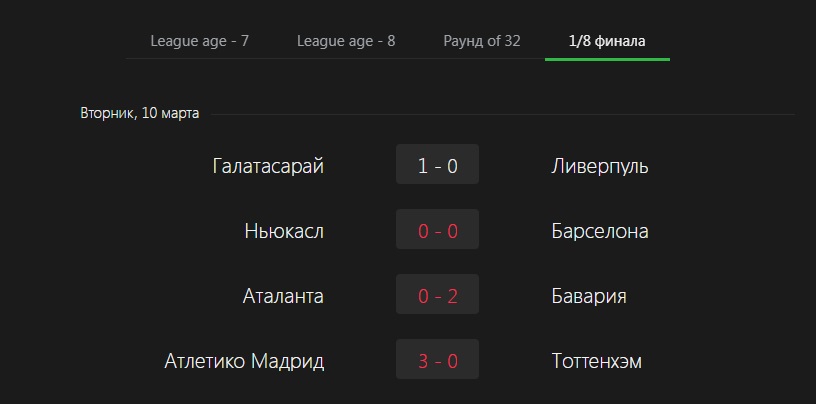Screen dimensions: 816x404
Task: Open the Атлетико Мадрид team link
Action: pos(244,361)
